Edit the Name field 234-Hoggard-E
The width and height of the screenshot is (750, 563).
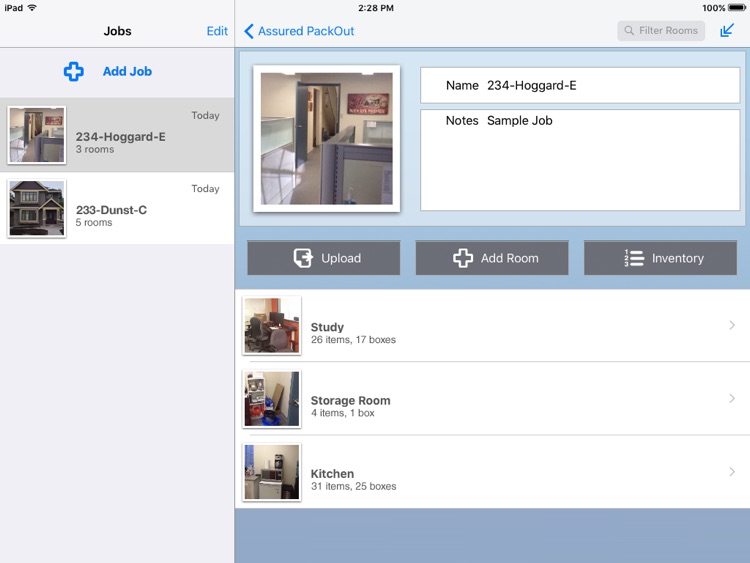click(580, 85)
